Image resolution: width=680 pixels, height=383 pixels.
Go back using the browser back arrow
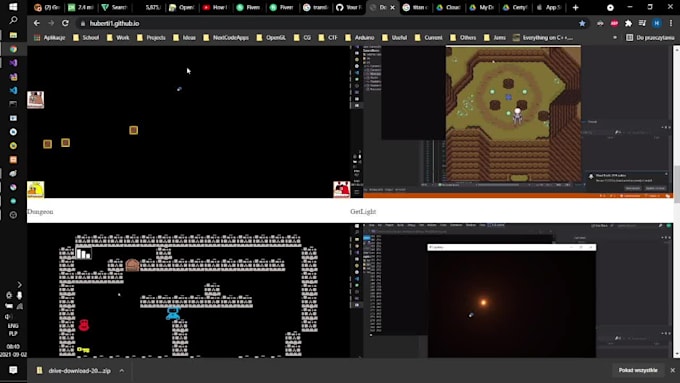37,23
